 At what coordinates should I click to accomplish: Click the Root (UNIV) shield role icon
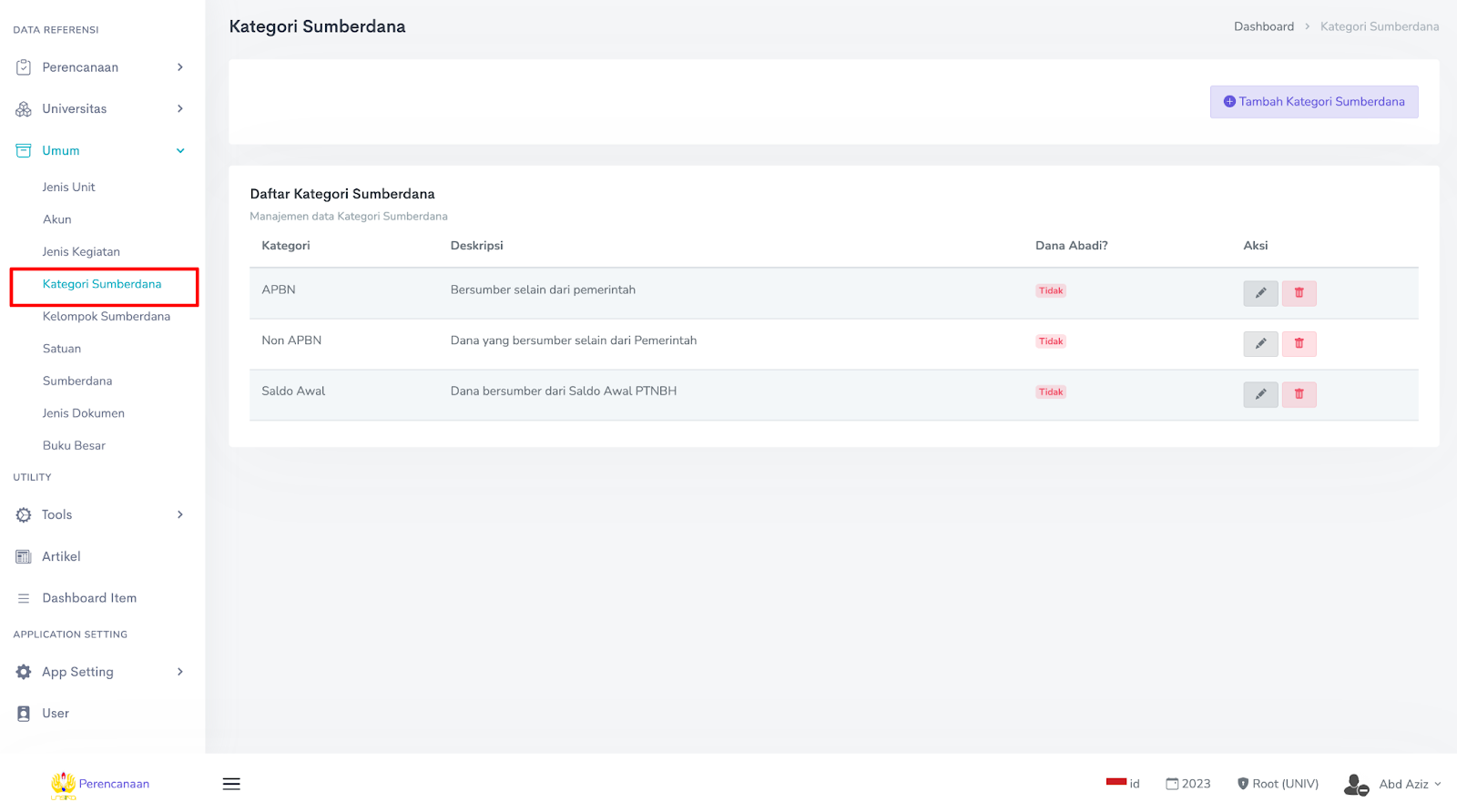point(1243,784)
